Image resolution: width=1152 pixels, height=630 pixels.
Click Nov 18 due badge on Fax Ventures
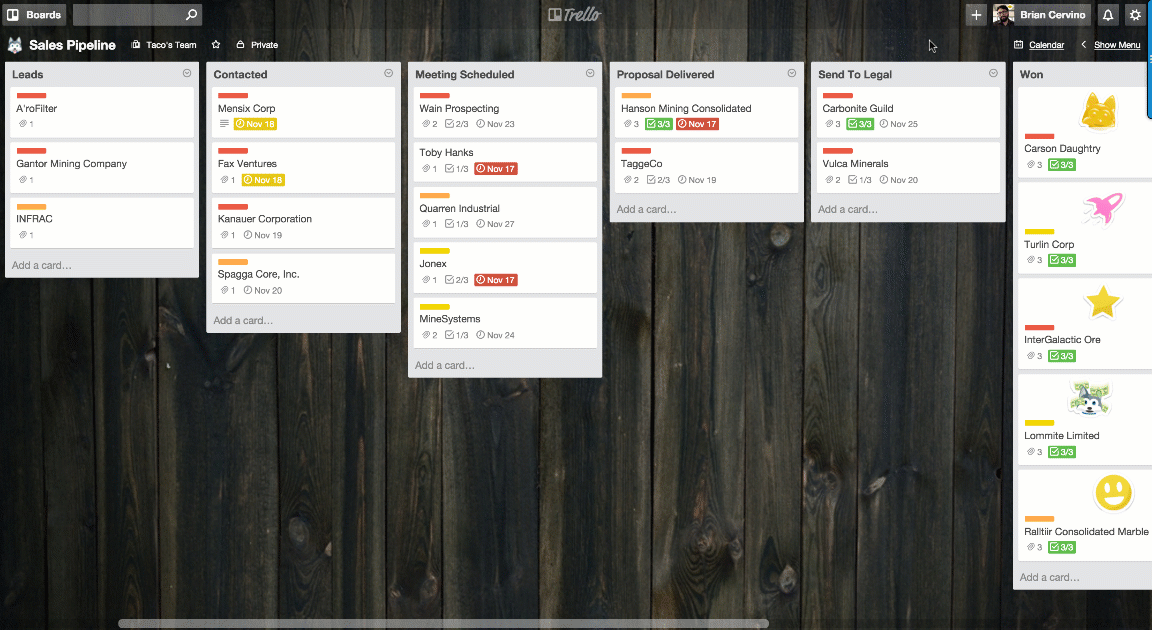[263, 180]
